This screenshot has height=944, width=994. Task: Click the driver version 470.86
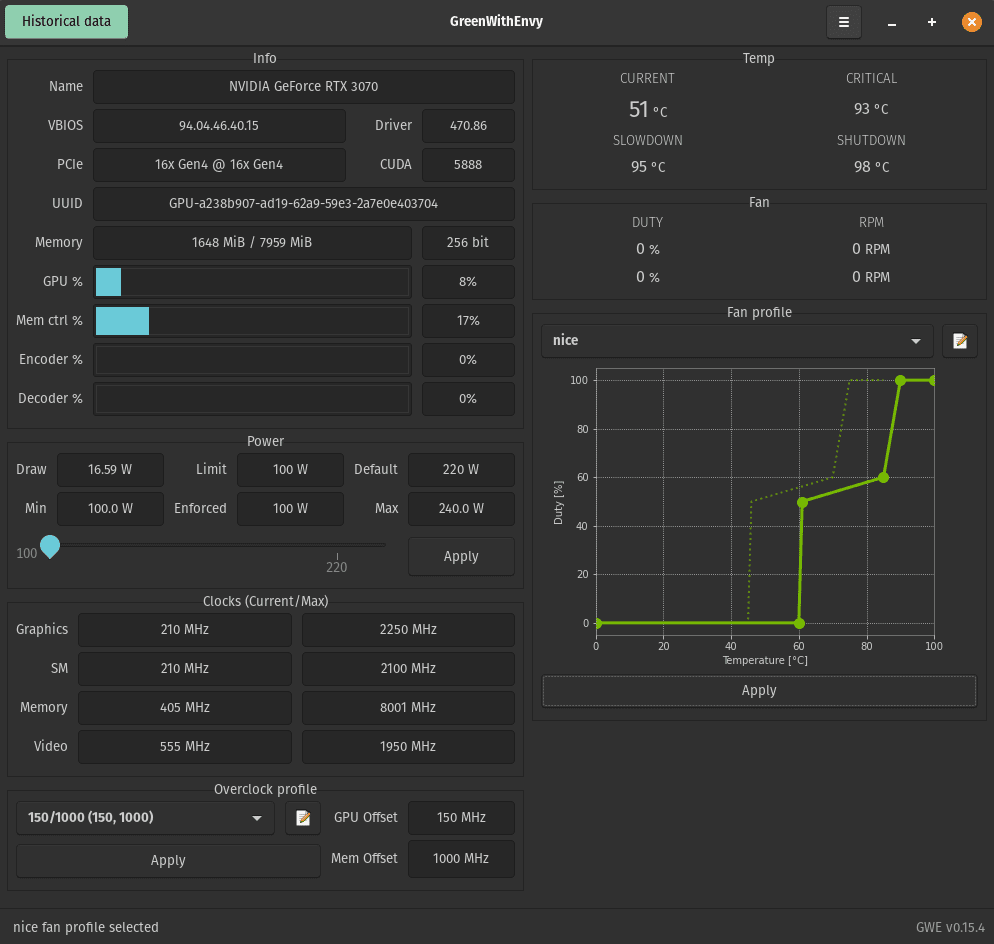click(x=468, y=126)
